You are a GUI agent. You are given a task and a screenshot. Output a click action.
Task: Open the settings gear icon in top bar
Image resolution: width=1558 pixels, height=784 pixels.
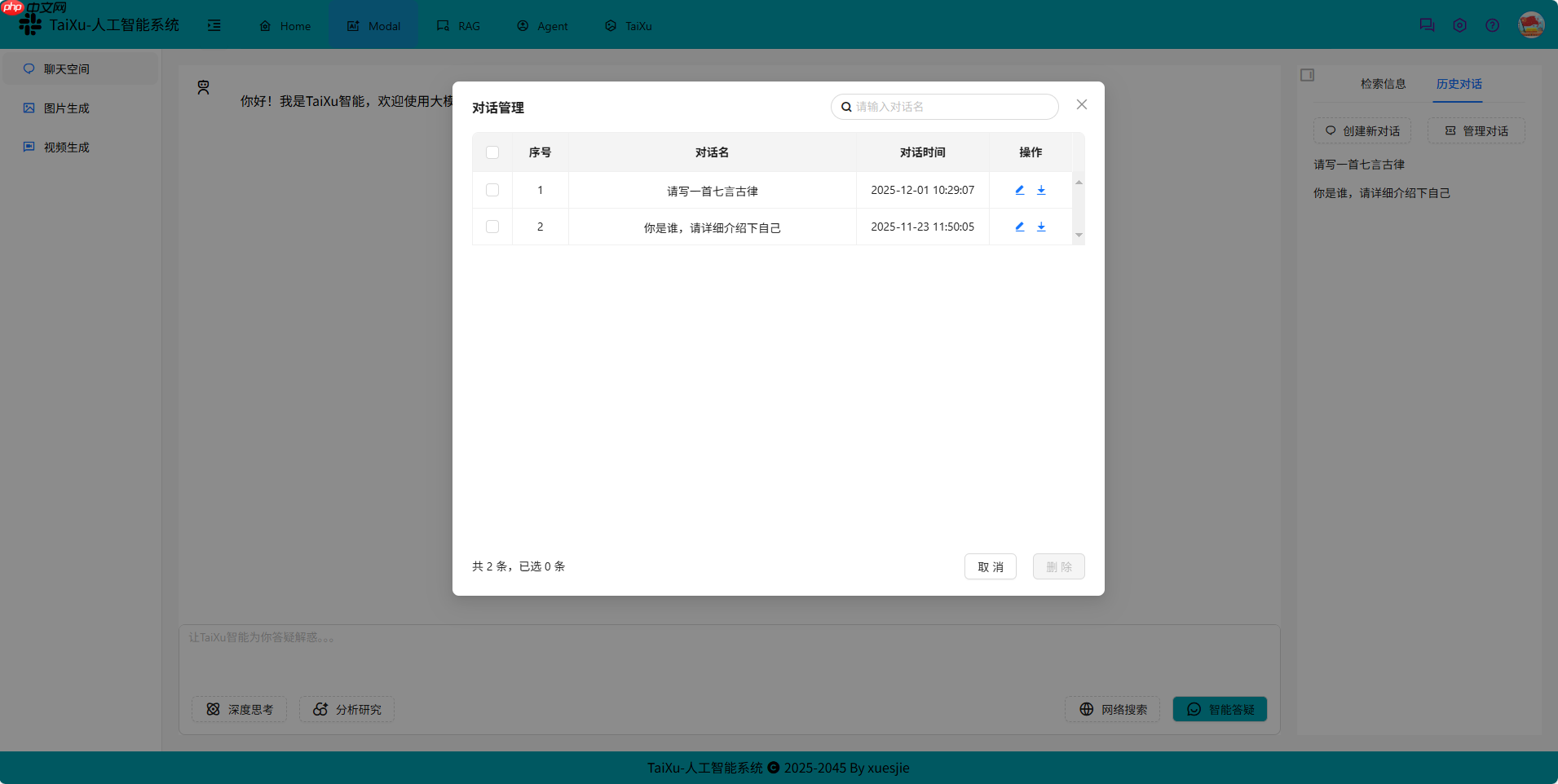(x=1459, y=25)
